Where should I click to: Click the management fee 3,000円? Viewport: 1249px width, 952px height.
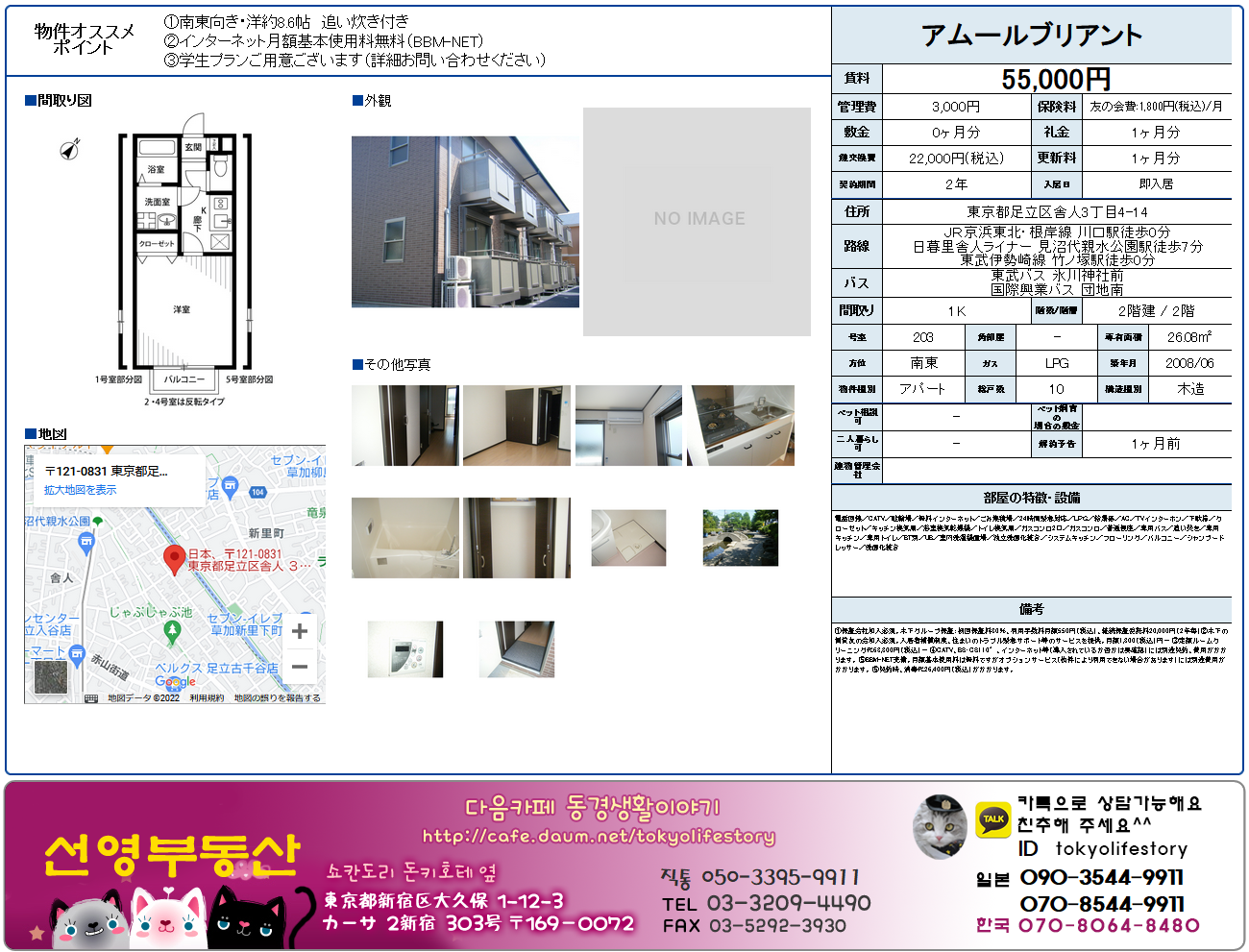coord(956,107)
